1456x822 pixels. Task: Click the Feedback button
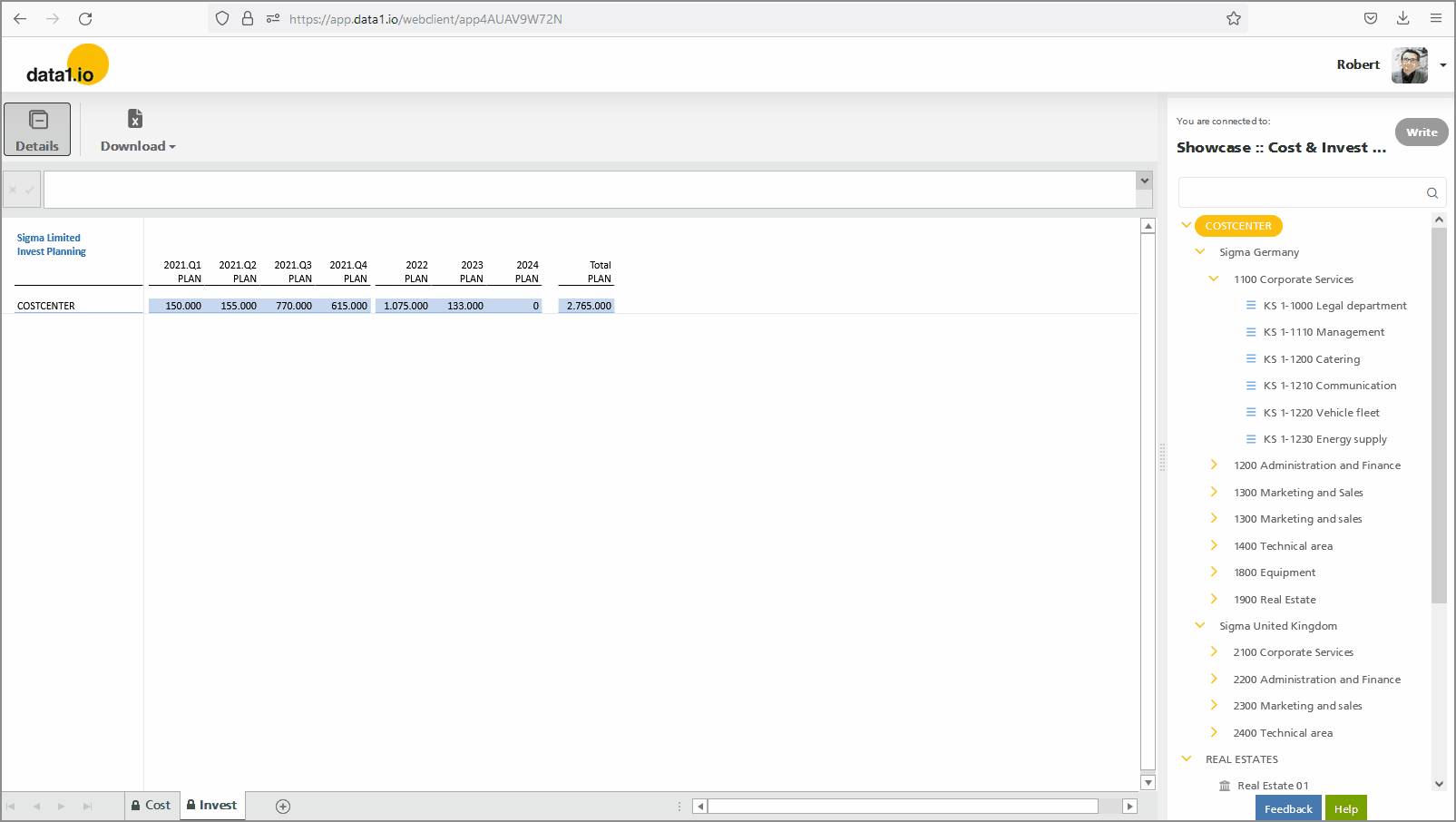coord(1288,807)
